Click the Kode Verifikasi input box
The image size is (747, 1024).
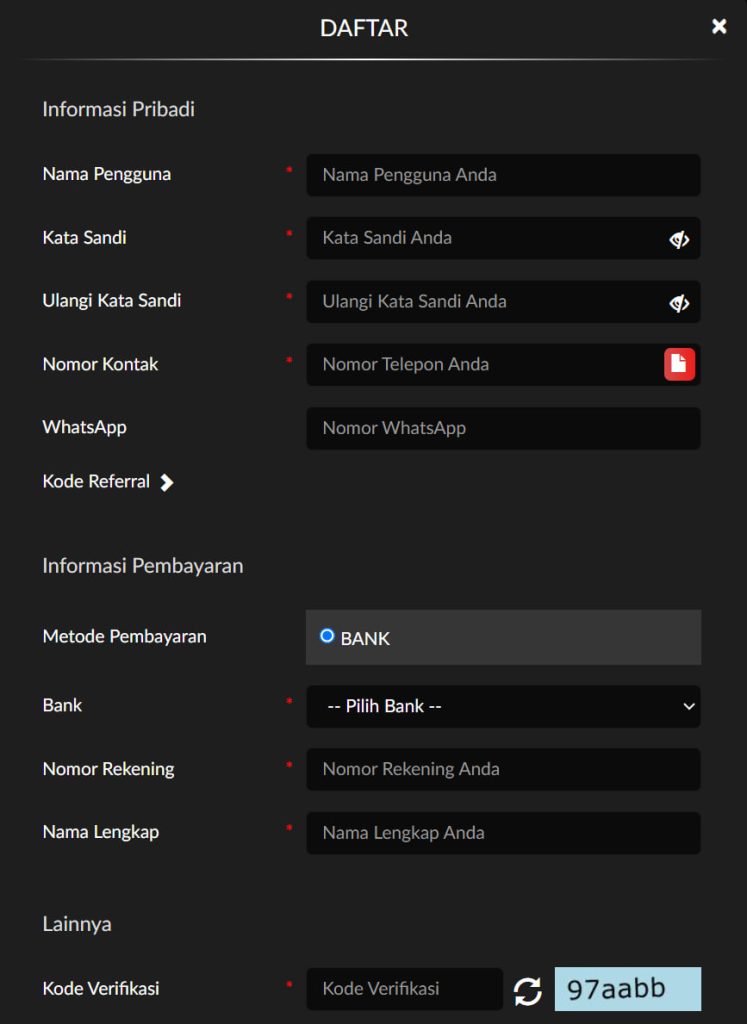pos(404,989)
